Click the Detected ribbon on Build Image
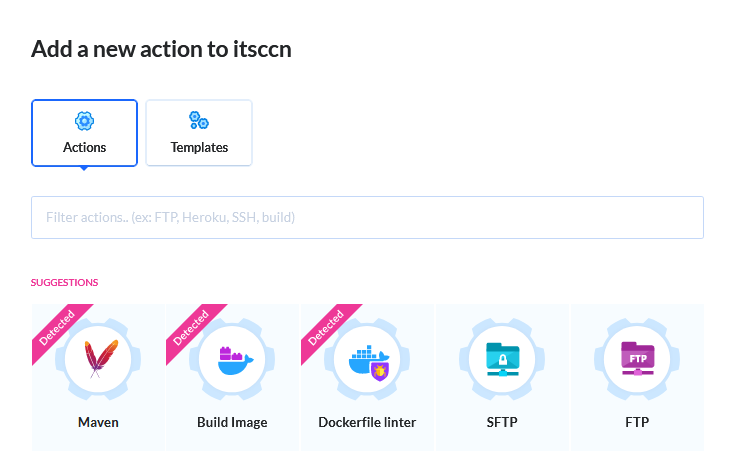Image resolution: width=736 pixels, height=469 pixels. [x=191, y=328]
